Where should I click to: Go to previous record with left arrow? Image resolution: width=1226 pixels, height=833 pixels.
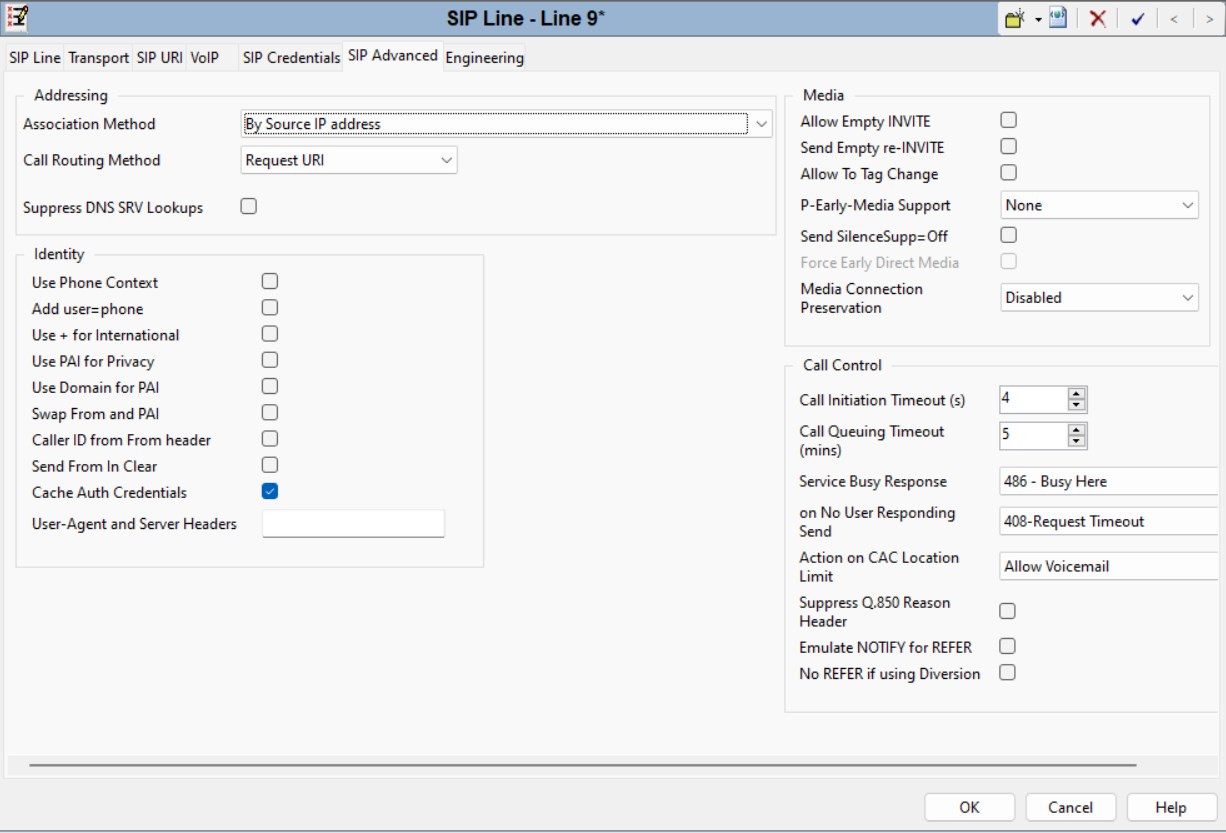[x=1175, y=19]
